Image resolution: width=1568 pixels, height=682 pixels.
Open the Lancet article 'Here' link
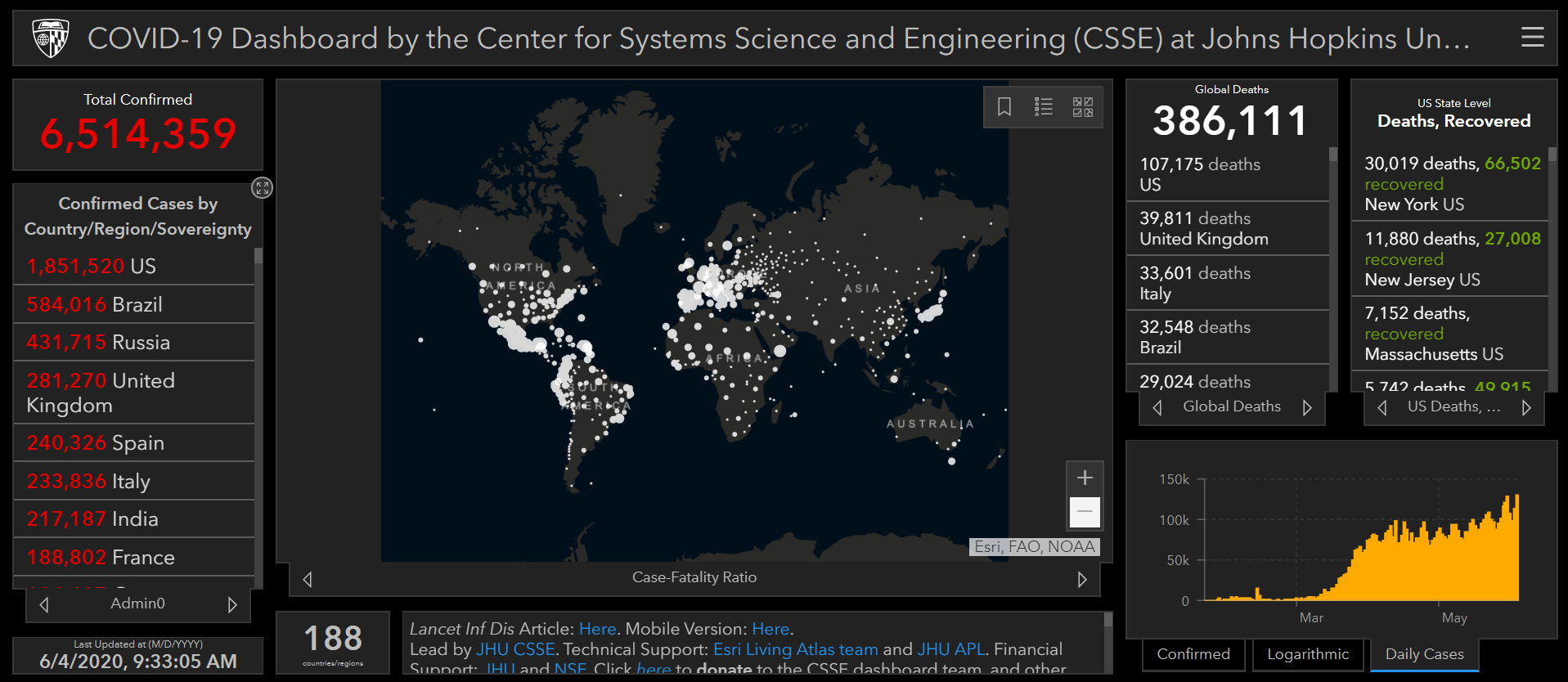pyautogui.click(x=597, y=629)
